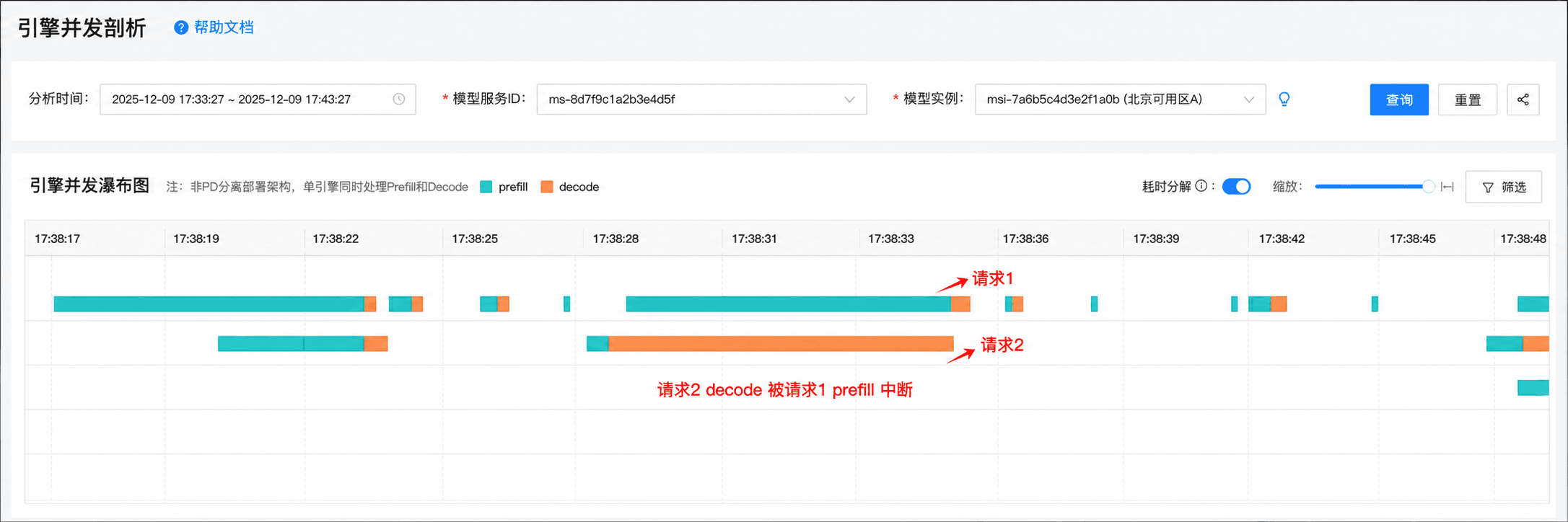Expand the 模型实例 dropdown
The height and width of the screenshot is (522, 1568).
tap(1120, 99)
